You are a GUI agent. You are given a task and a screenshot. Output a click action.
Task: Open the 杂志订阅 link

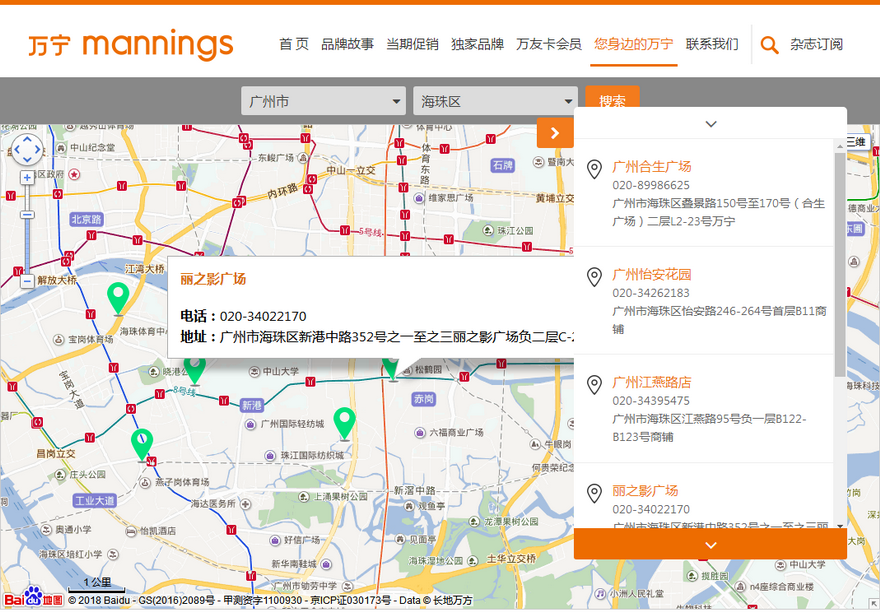click(817, 44)
